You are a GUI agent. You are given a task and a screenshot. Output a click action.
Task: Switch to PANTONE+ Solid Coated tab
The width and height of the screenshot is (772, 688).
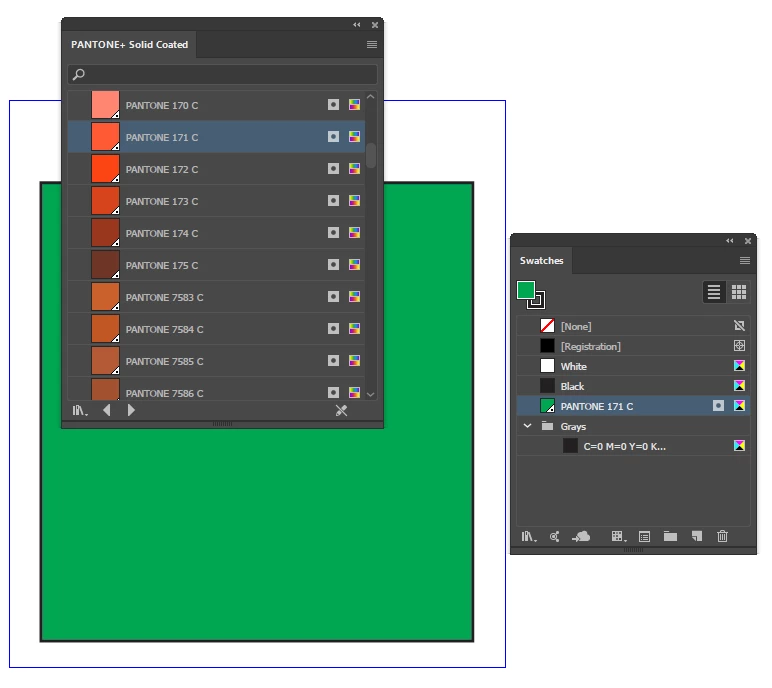[129, 44]
